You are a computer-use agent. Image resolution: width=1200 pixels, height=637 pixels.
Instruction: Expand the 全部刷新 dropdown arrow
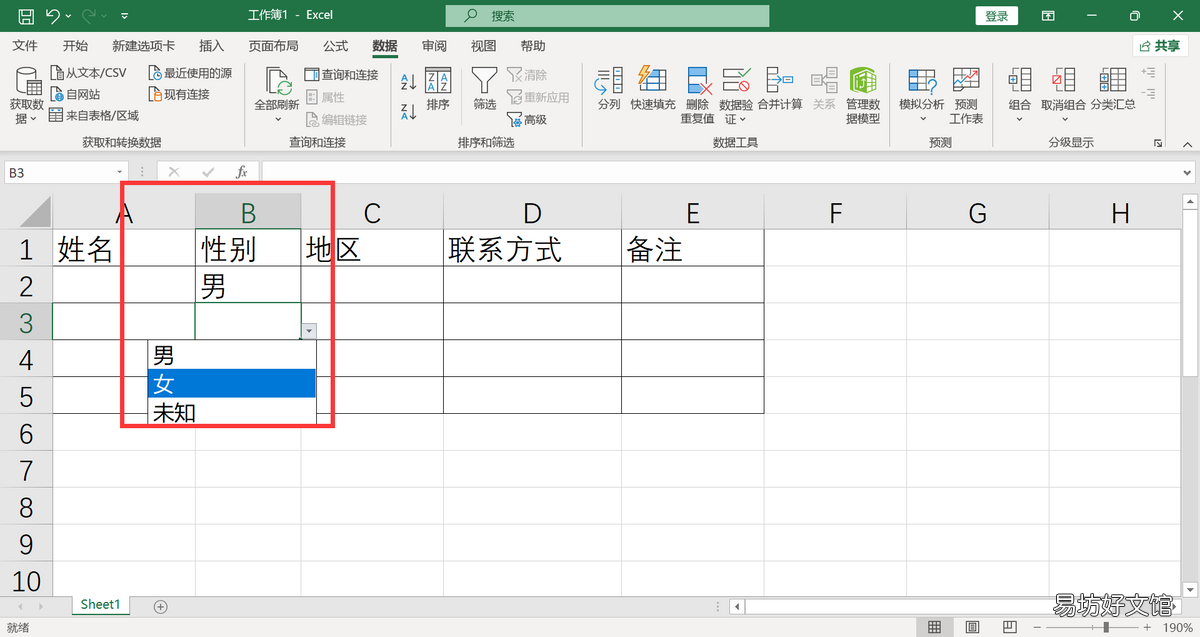tap(277, 119)
